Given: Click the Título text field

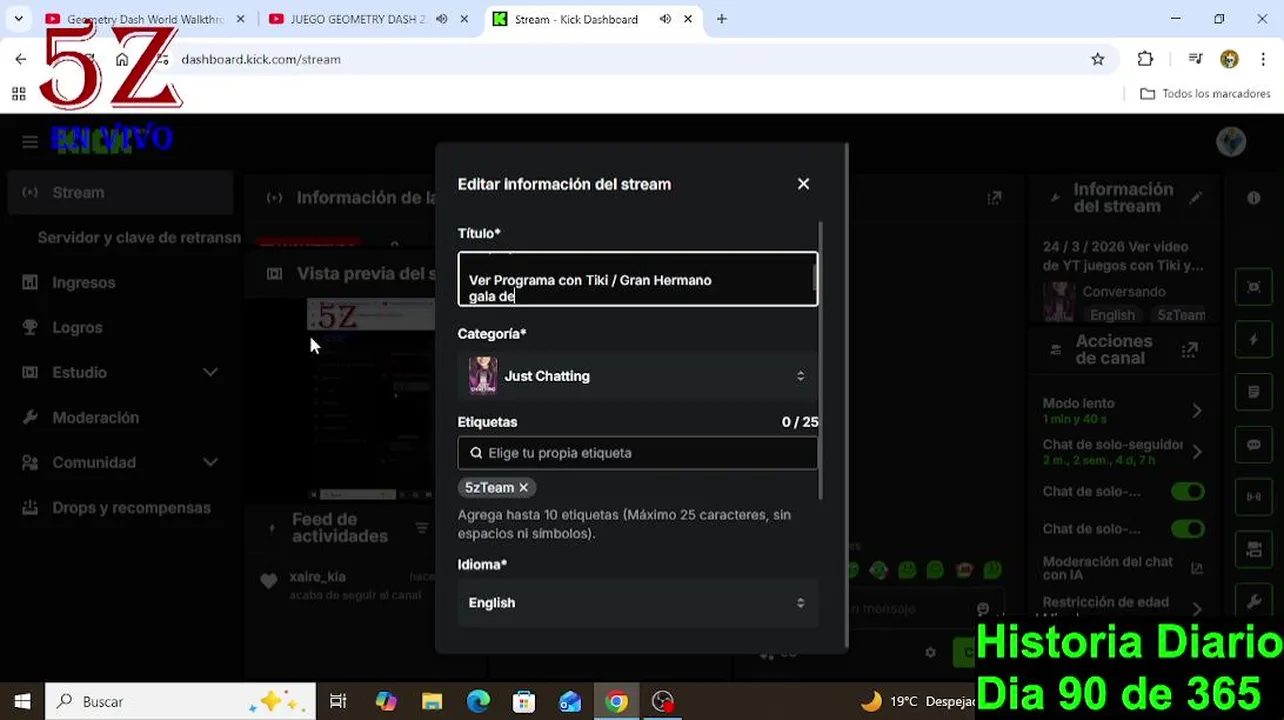Looking at the screenshot, I should click(x=637, y=279).
